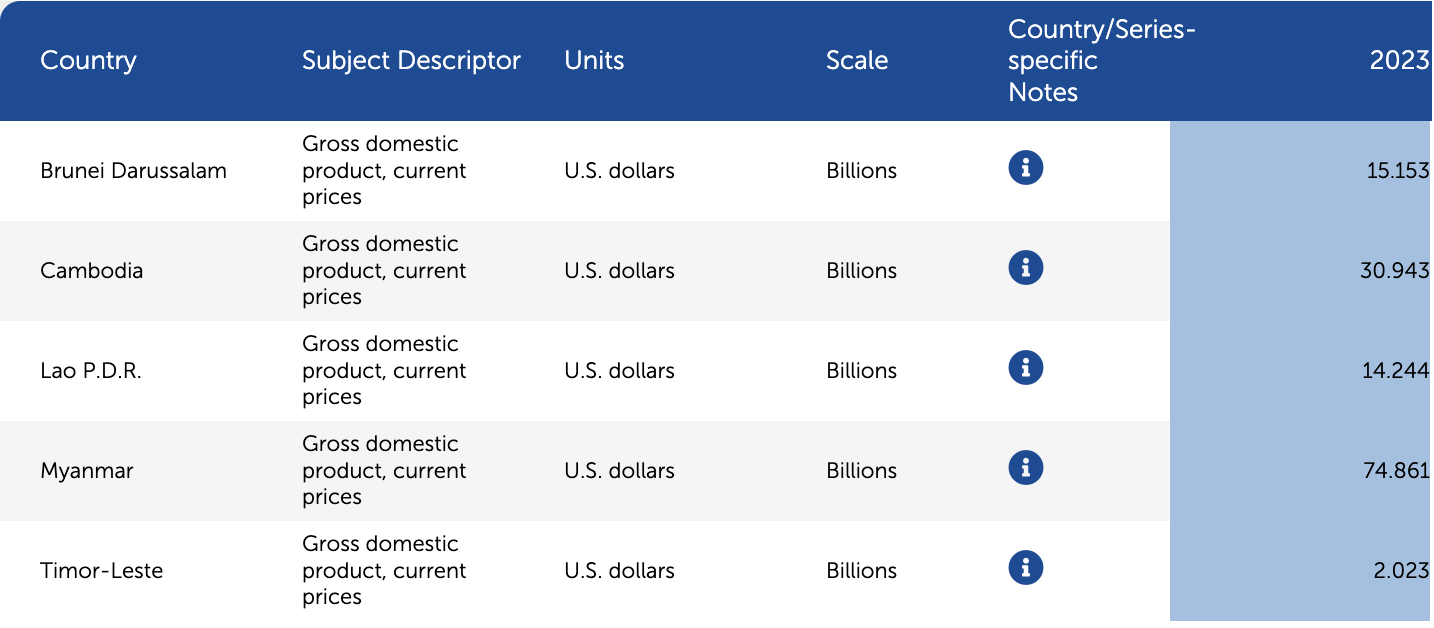The height and width of the screenshot is (628, 1434).
Task: Select the Brunei Darussalam country cell
Action: (x=133, y=171)
